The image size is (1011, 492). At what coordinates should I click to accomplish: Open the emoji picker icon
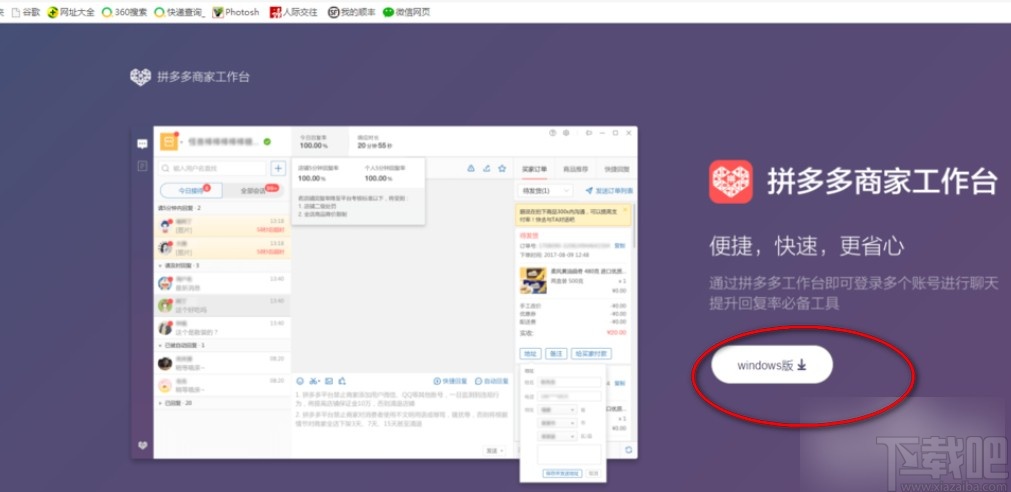[x=300, y=381]
